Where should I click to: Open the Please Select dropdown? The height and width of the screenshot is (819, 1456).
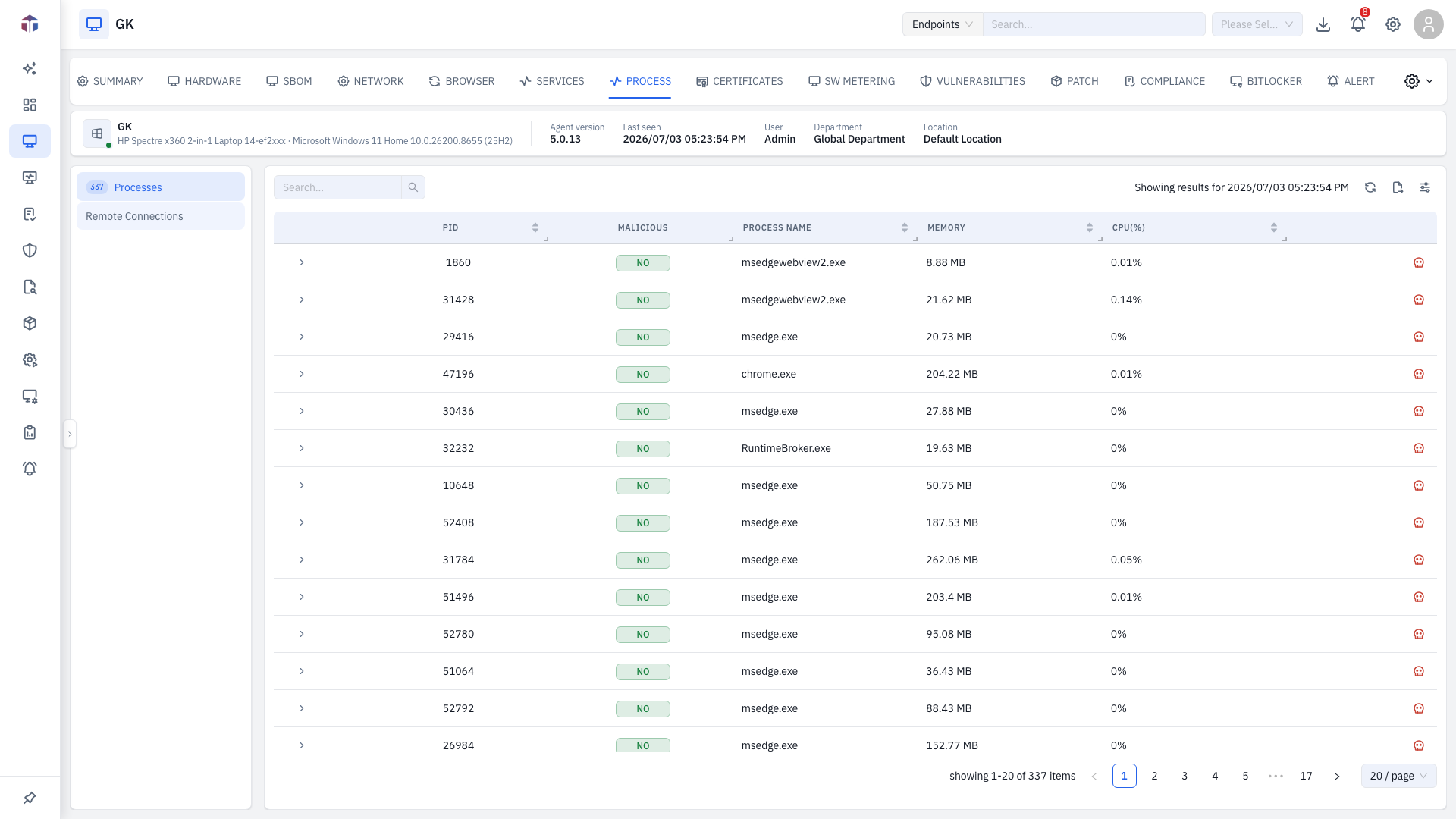tap(1257, 24)
